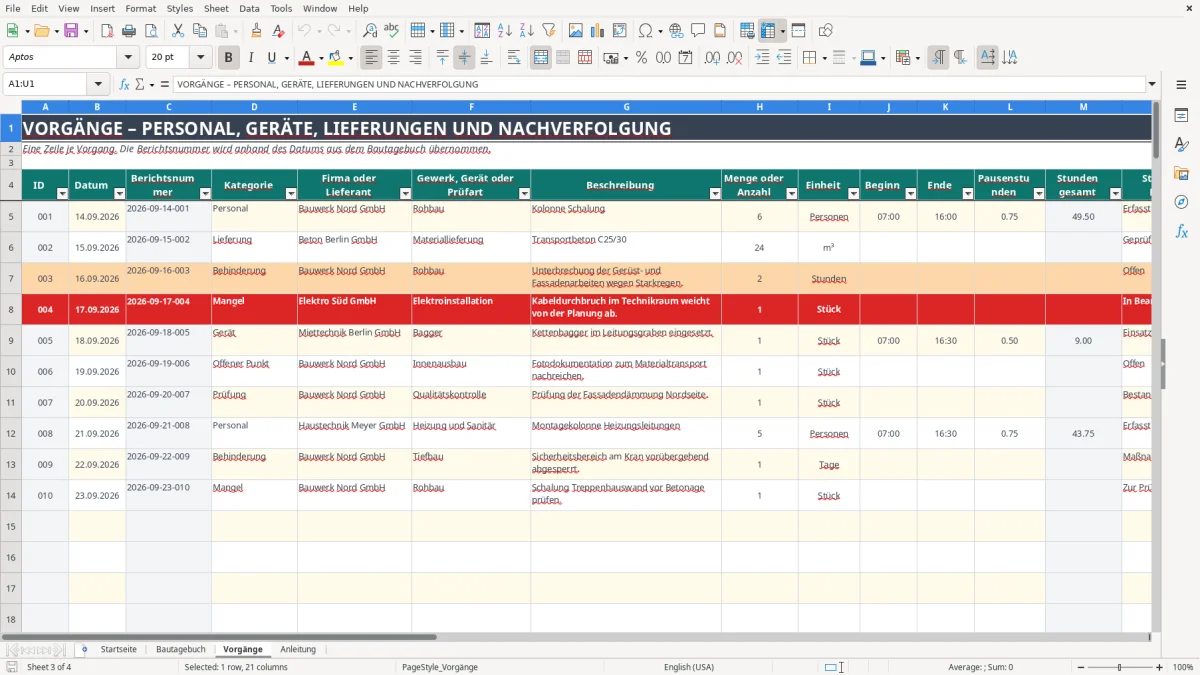
Task: Toggle Center Vertically alignment
Action: coord(464,57)
